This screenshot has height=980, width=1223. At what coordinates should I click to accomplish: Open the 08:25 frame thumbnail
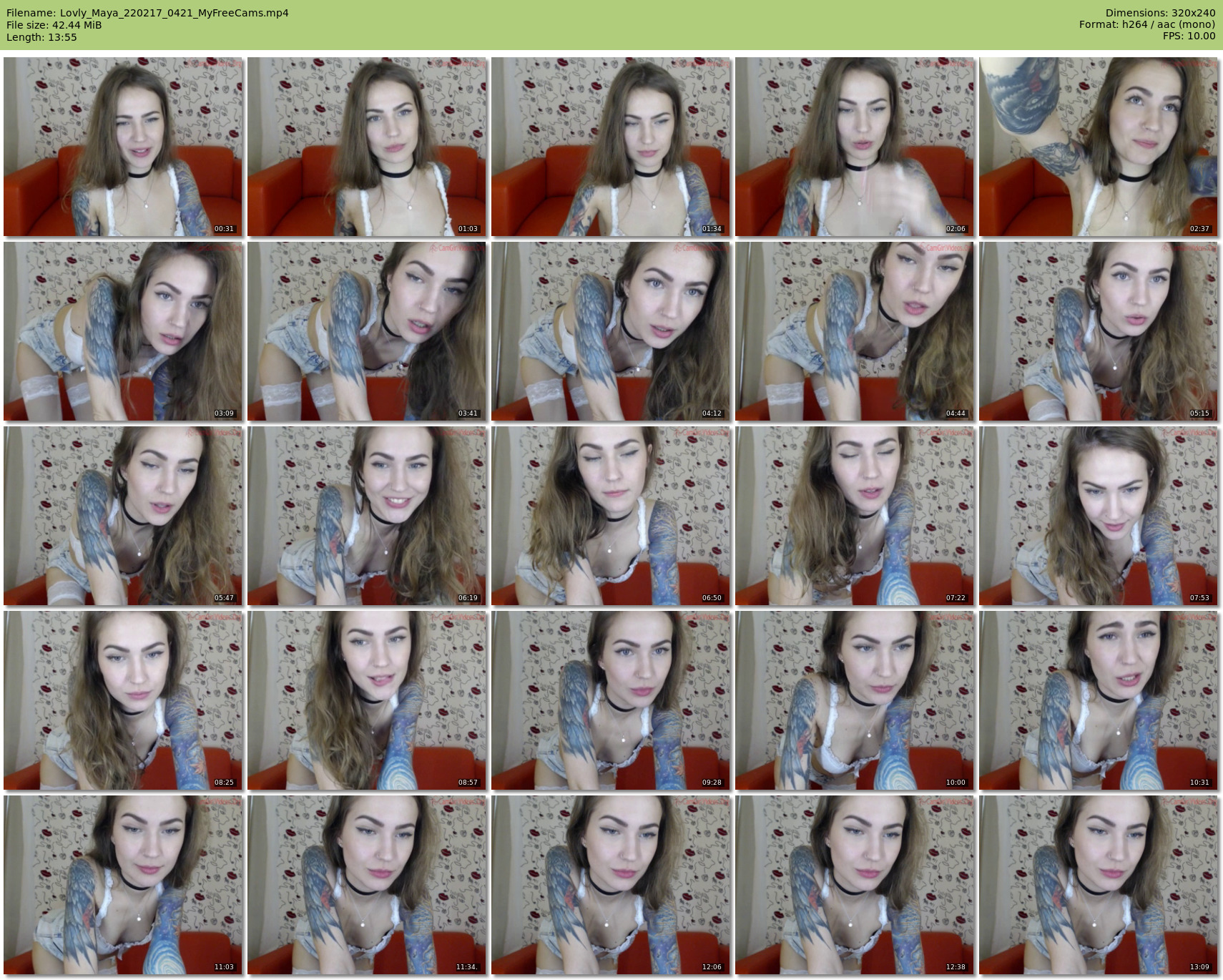tap(123, 700)
